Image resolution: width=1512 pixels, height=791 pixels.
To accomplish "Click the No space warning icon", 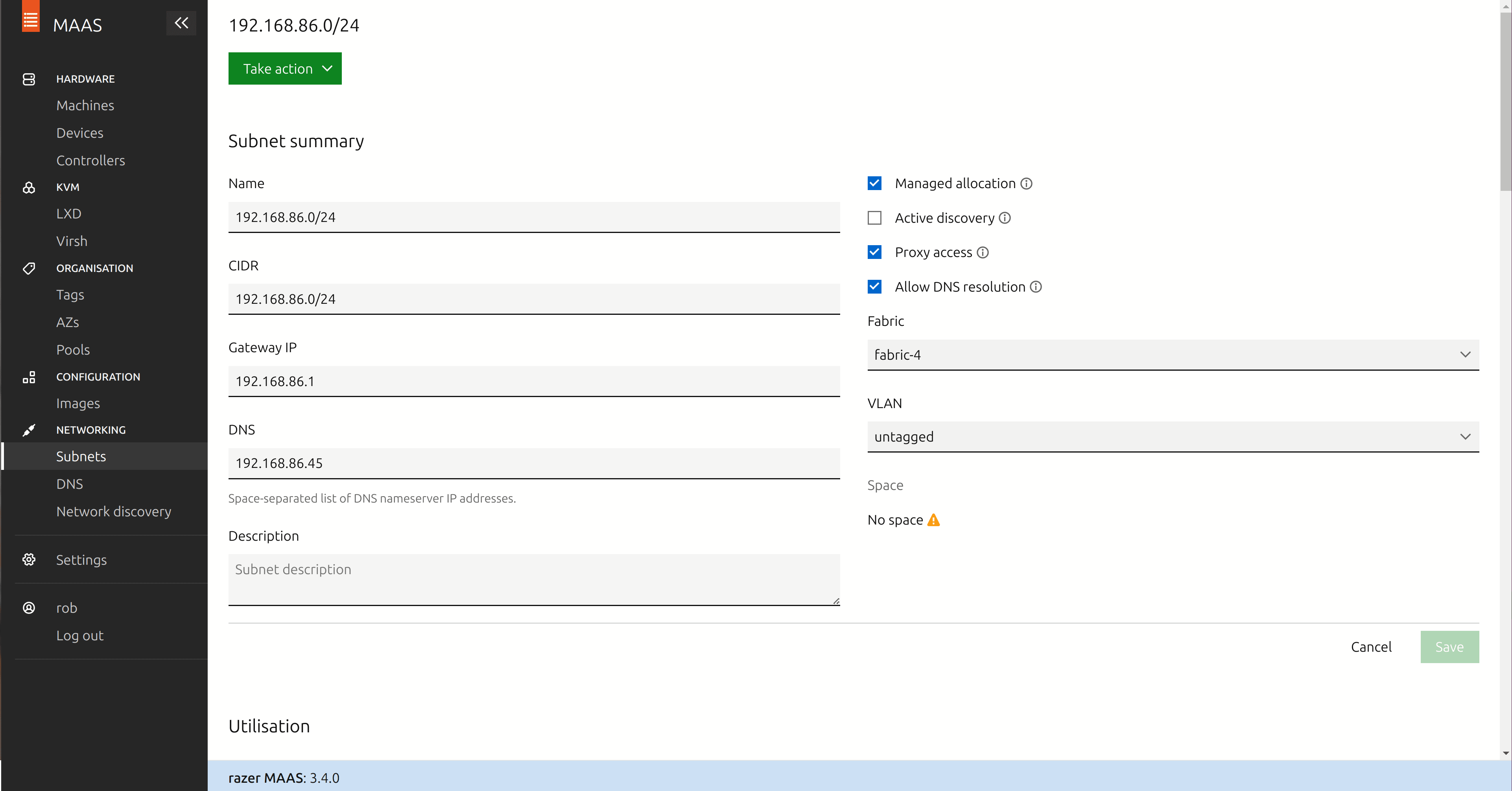I will (x=933, y=520).
